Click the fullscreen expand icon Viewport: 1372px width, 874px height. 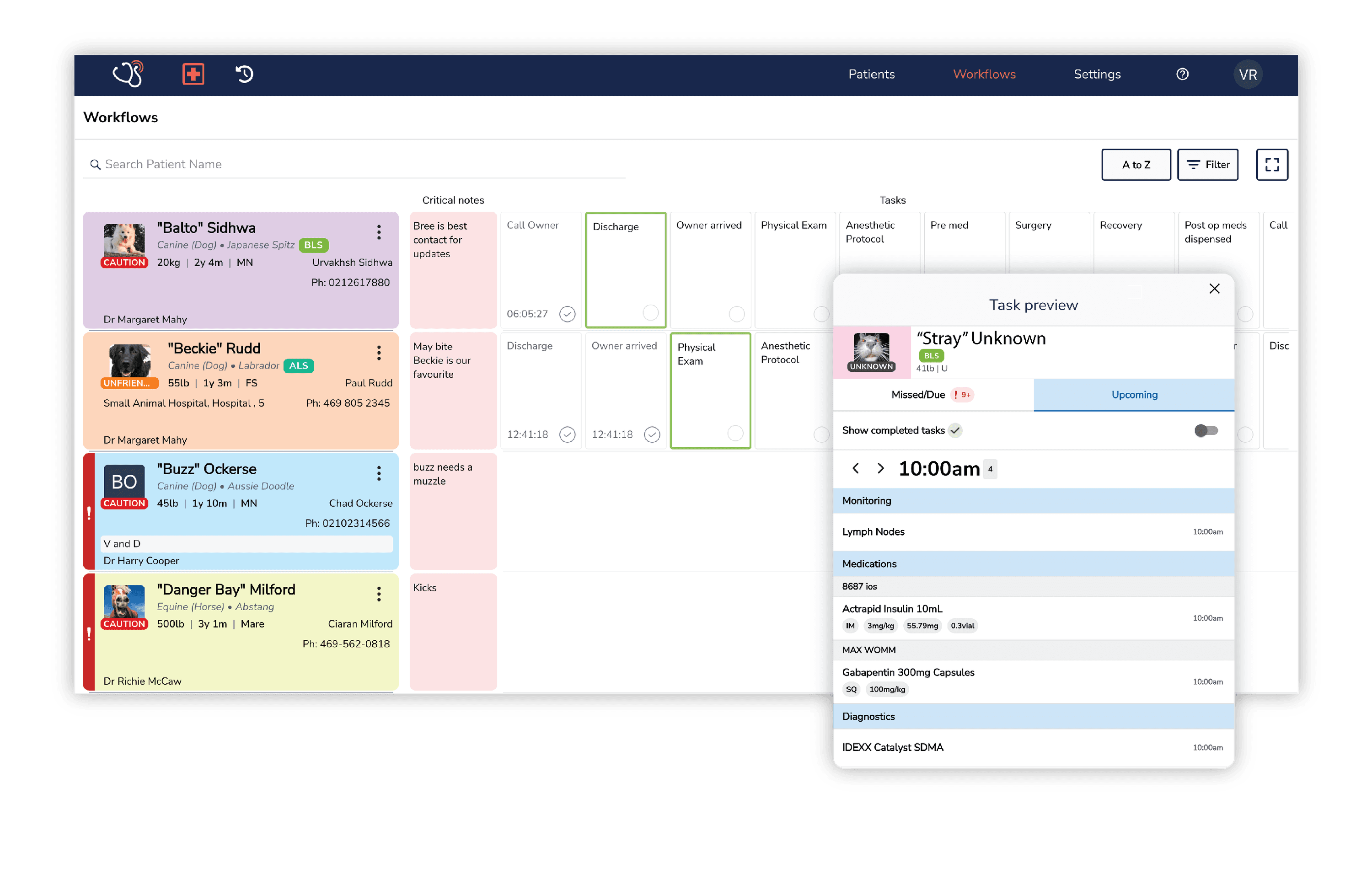1272,165
